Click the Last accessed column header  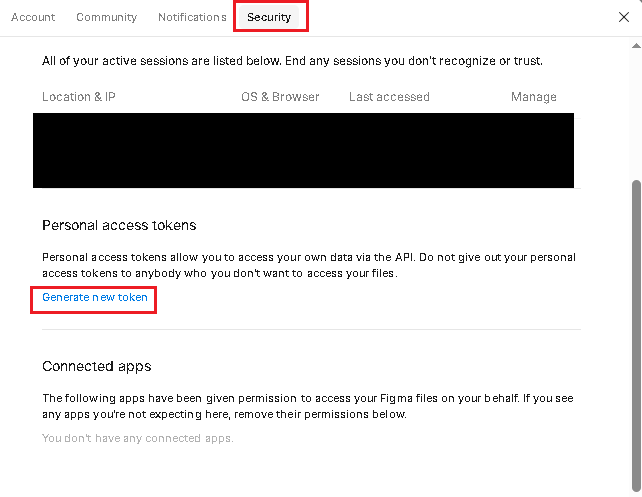pos(389,97)
